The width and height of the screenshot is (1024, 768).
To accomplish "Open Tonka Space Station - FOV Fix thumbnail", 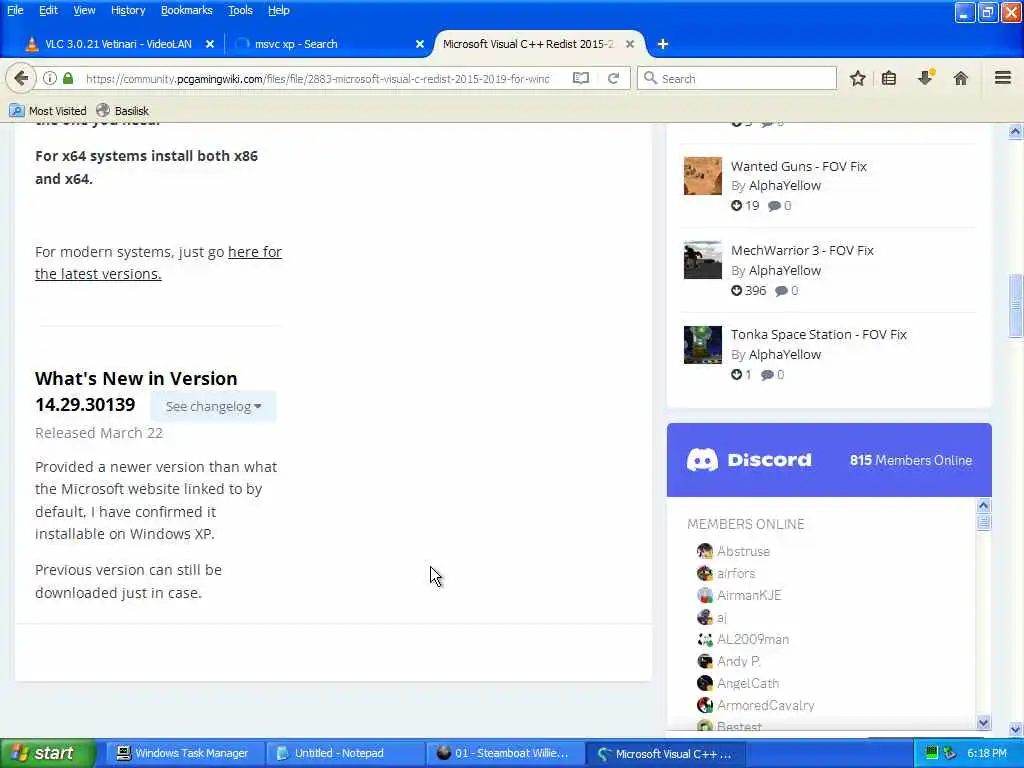I will point(703,344).
